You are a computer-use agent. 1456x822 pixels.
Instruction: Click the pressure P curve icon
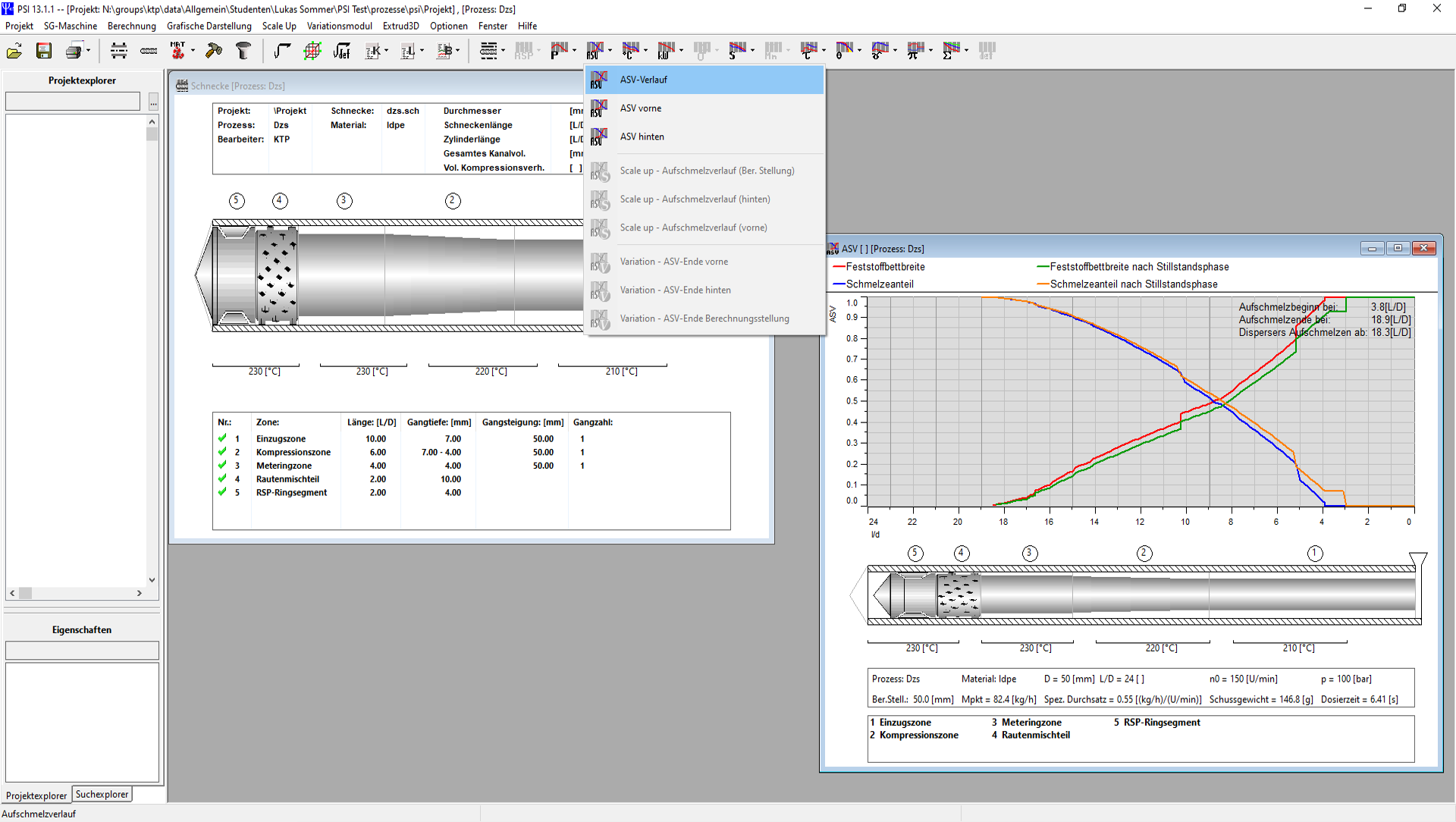559,51
